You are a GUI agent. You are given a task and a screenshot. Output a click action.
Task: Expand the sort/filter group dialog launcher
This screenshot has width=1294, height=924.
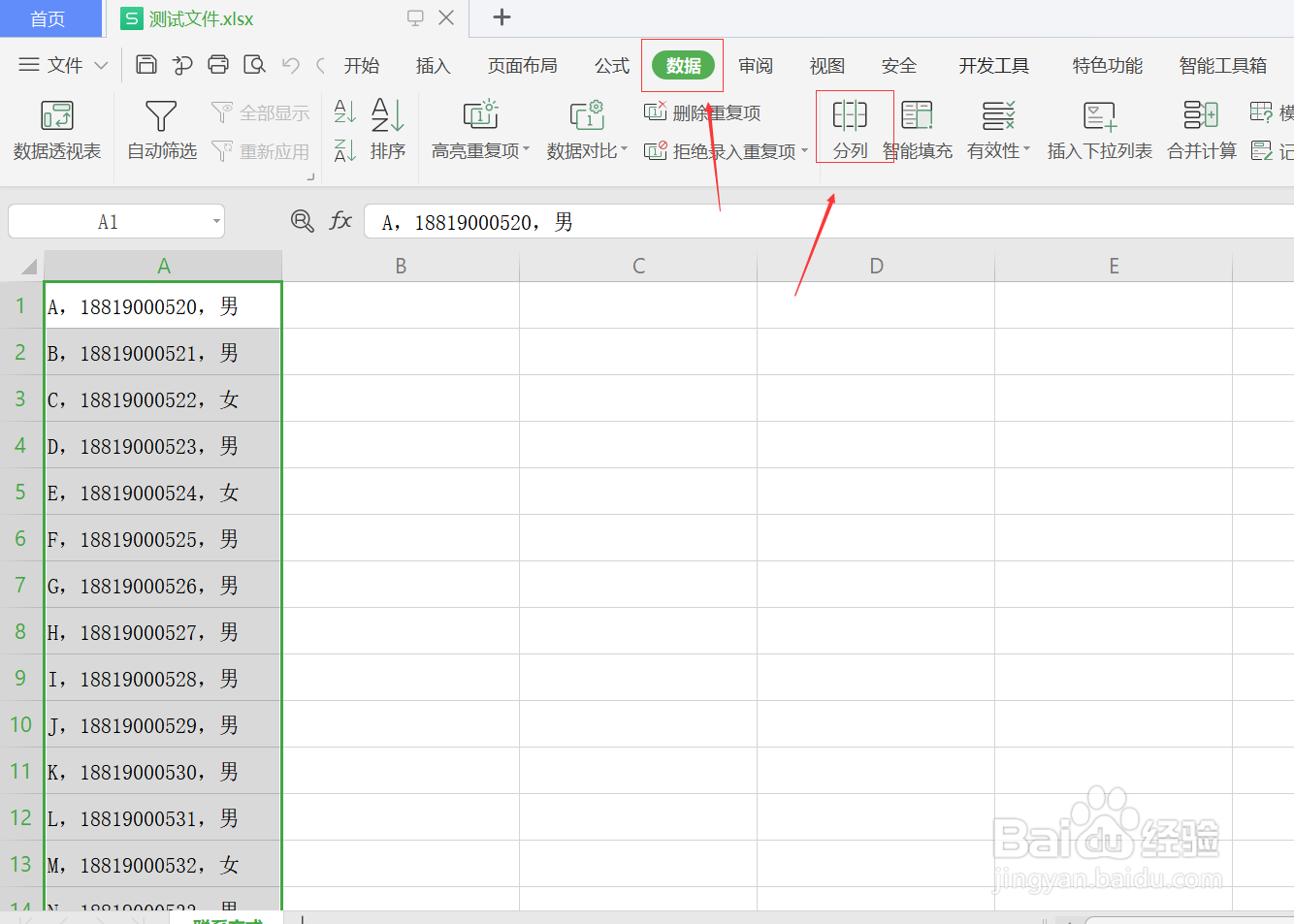(x=311, y=176)
